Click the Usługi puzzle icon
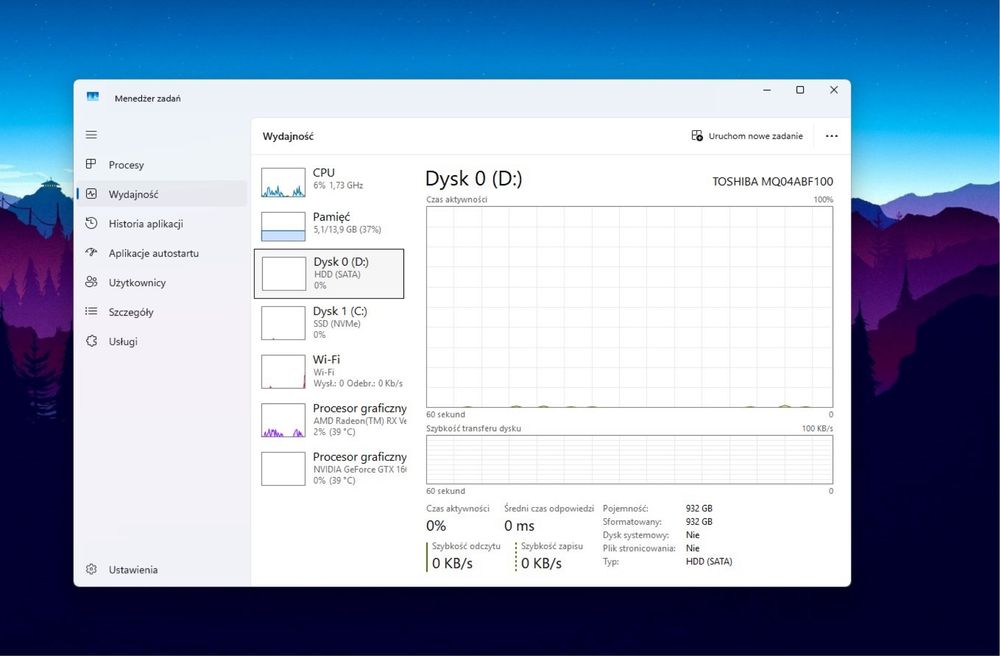This screenshot has height=656, width=1000. pos(91,340)
